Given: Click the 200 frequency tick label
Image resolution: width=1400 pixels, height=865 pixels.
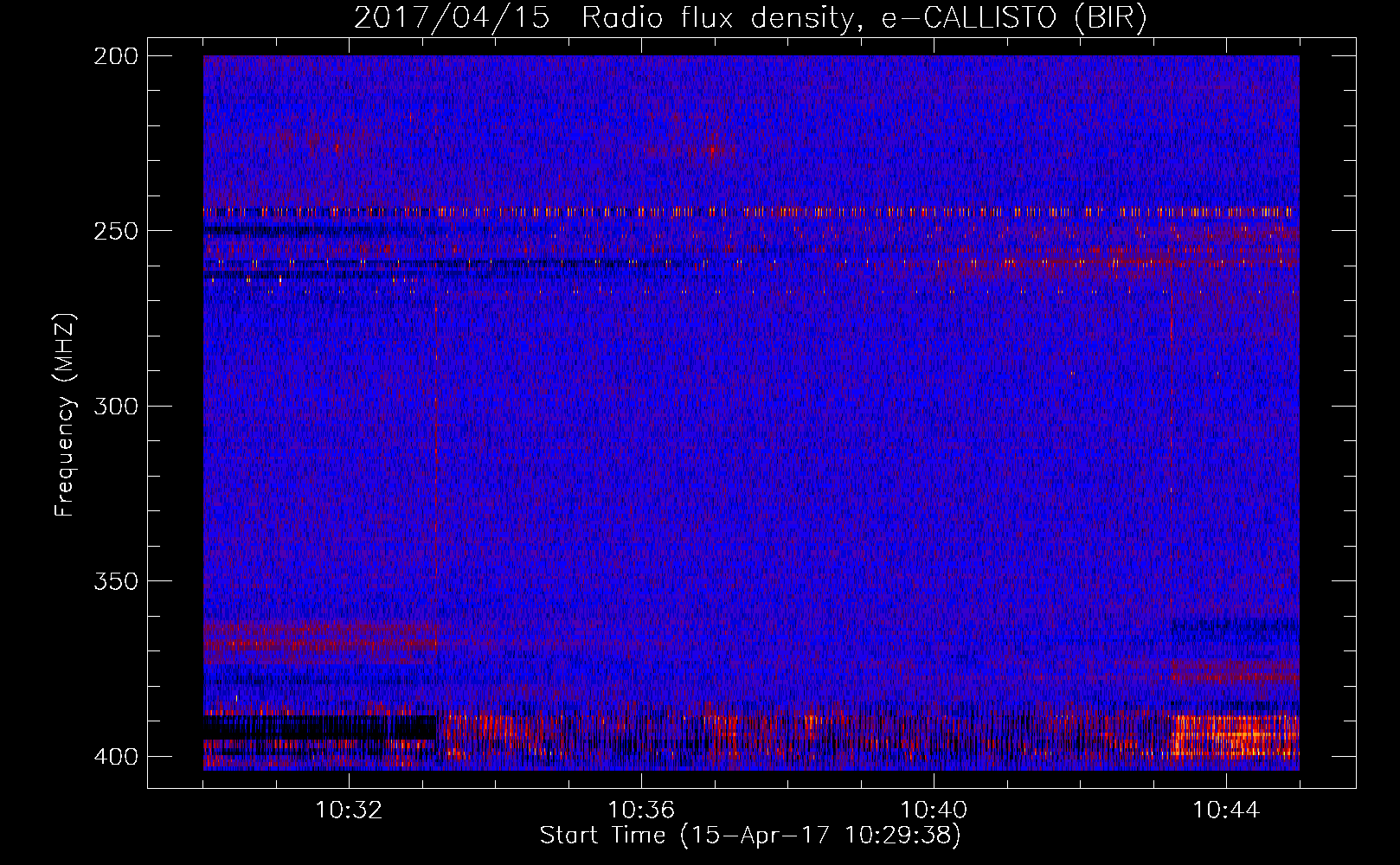Looking at the screenshot, I should [115, 56].
